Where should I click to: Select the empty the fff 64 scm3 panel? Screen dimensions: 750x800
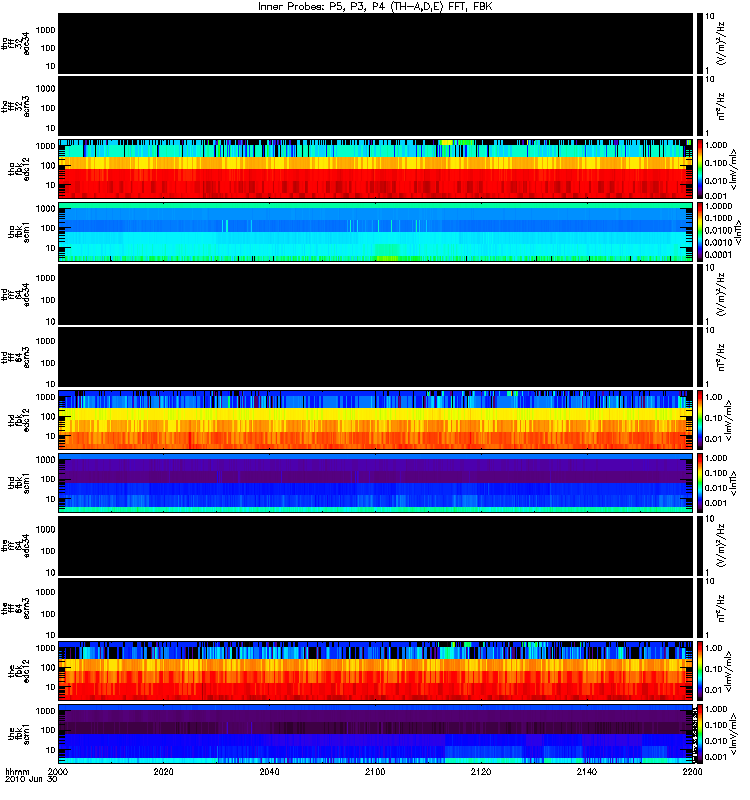(376, 608)
